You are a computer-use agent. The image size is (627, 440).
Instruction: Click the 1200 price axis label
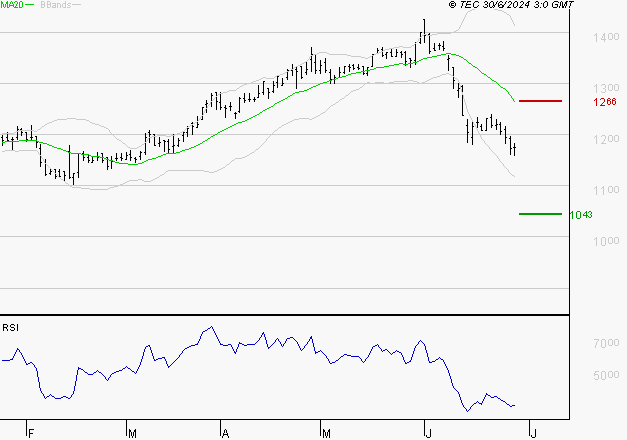point(606,139)
